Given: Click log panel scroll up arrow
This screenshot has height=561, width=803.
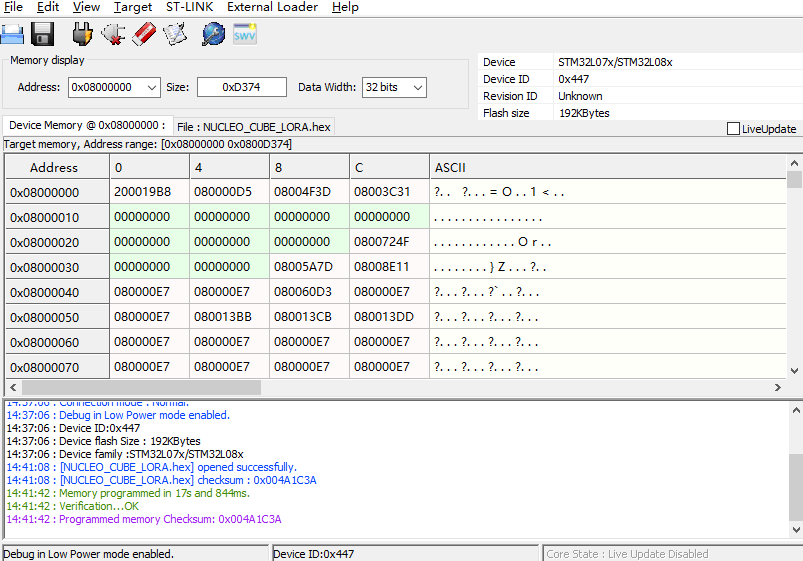Looking at the screenshot, I should click(796, 410).
